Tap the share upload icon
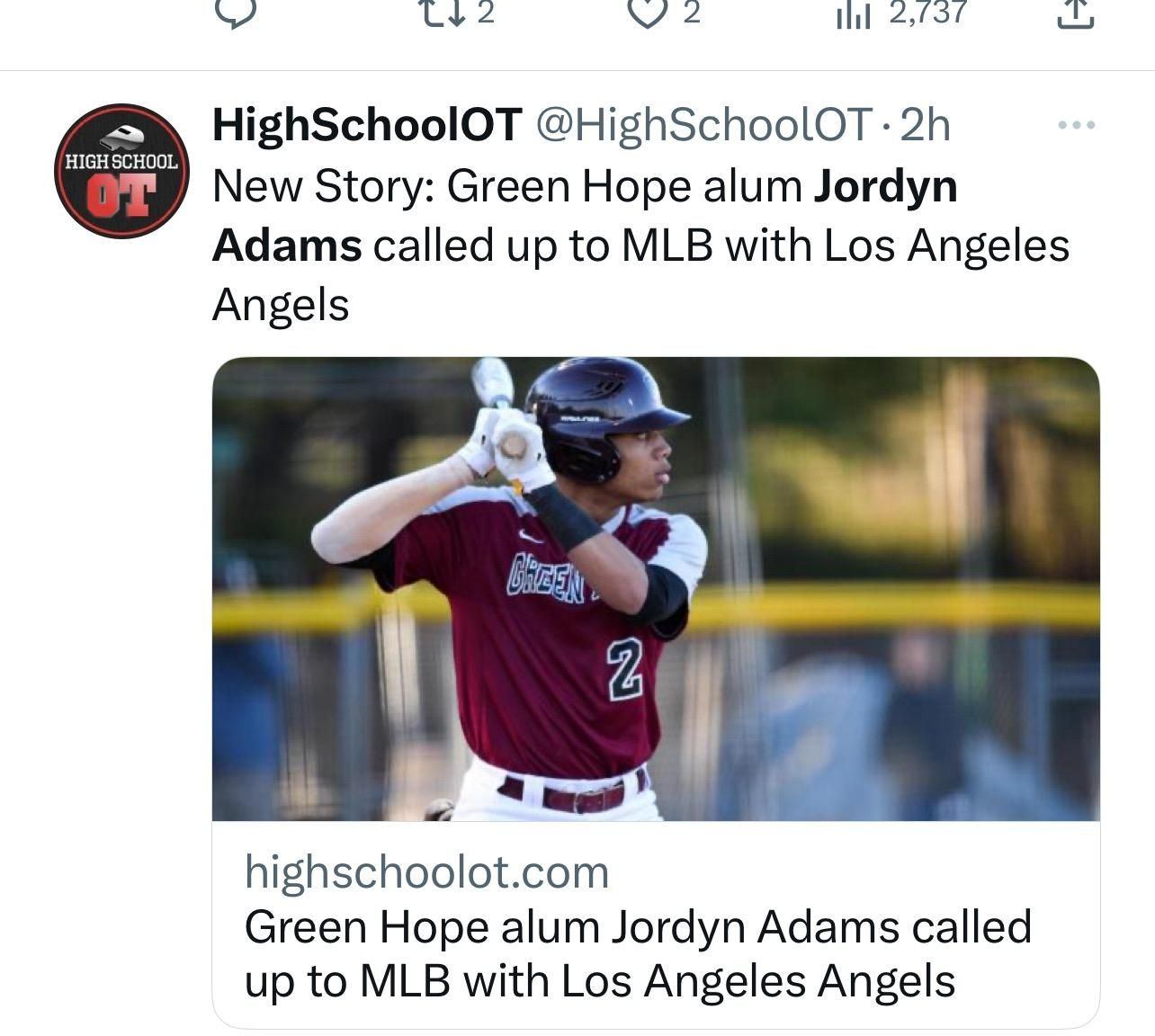 coord(1076,12)
